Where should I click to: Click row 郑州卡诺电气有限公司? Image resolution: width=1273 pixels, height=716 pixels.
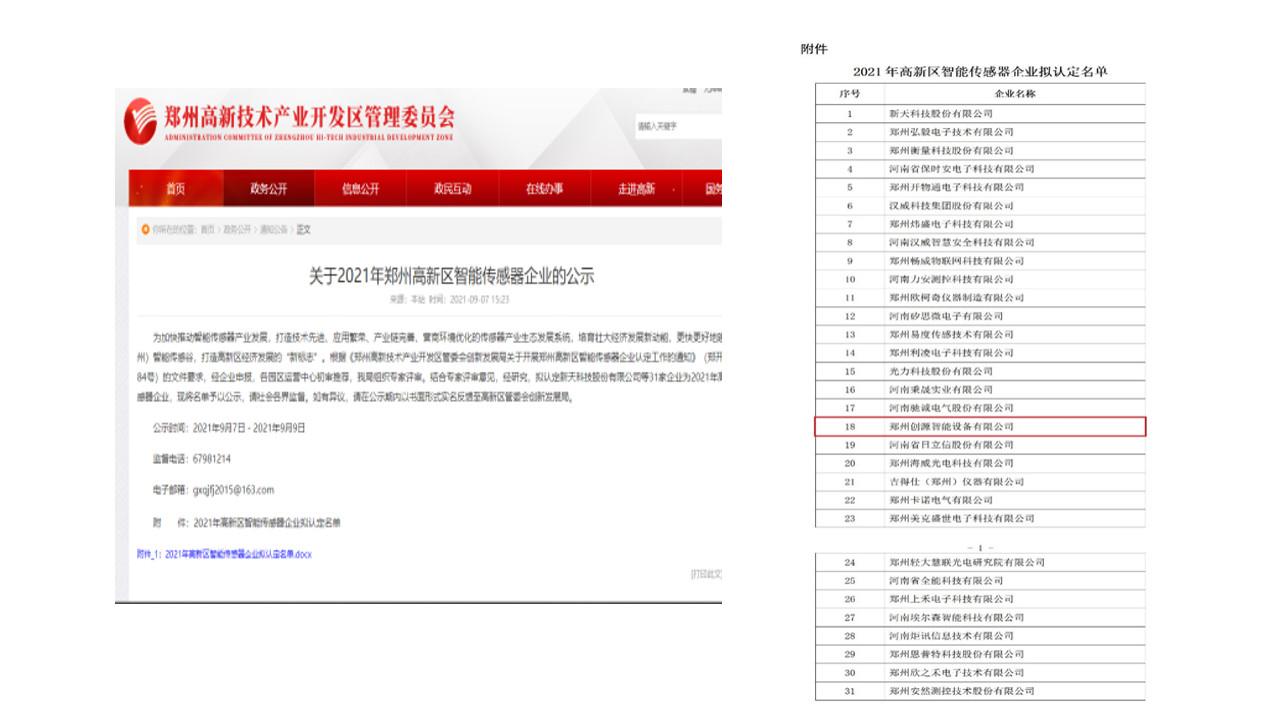tap(980, 500)
